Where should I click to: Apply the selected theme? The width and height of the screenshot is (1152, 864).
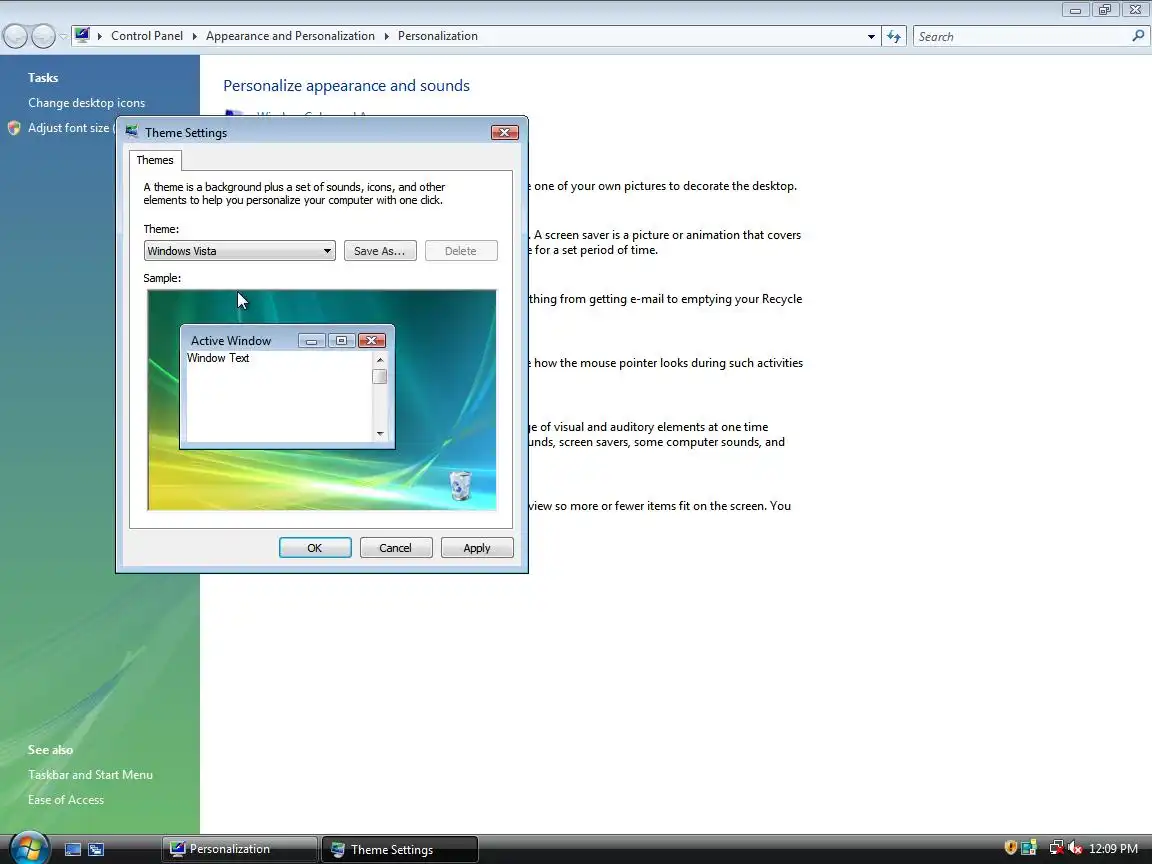pyautogui.click(x=477, y=547)
